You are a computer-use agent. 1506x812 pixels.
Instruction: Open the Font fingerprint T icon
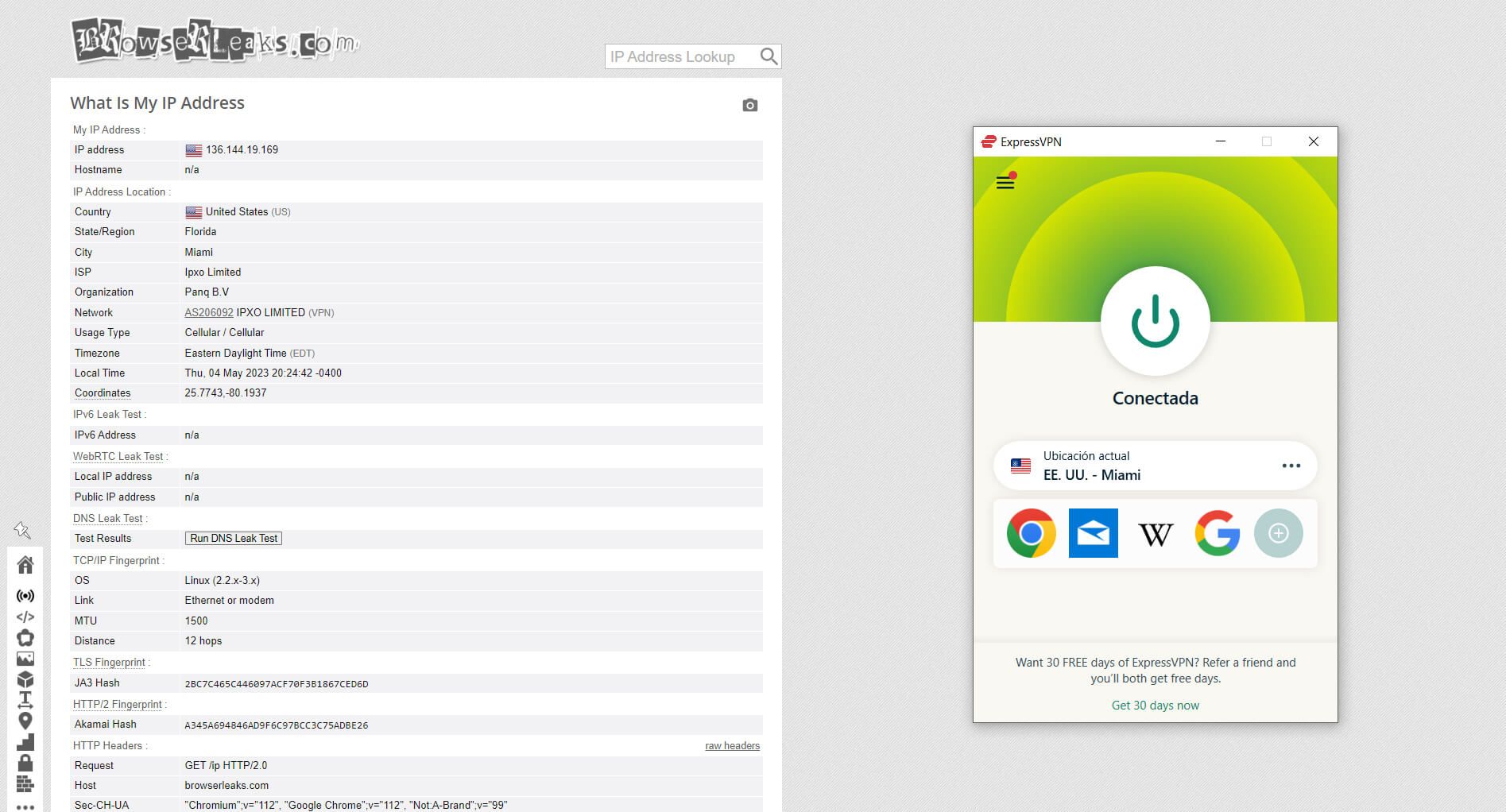[x=25, y=700]
